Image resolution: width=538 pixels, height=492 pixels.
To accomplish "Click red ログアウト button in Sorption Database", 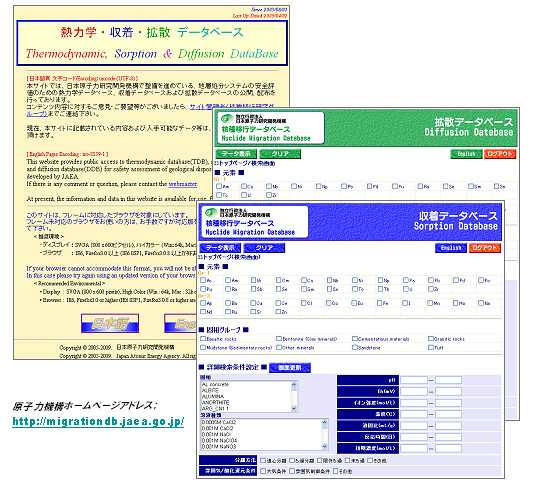I will coord(484,248).
